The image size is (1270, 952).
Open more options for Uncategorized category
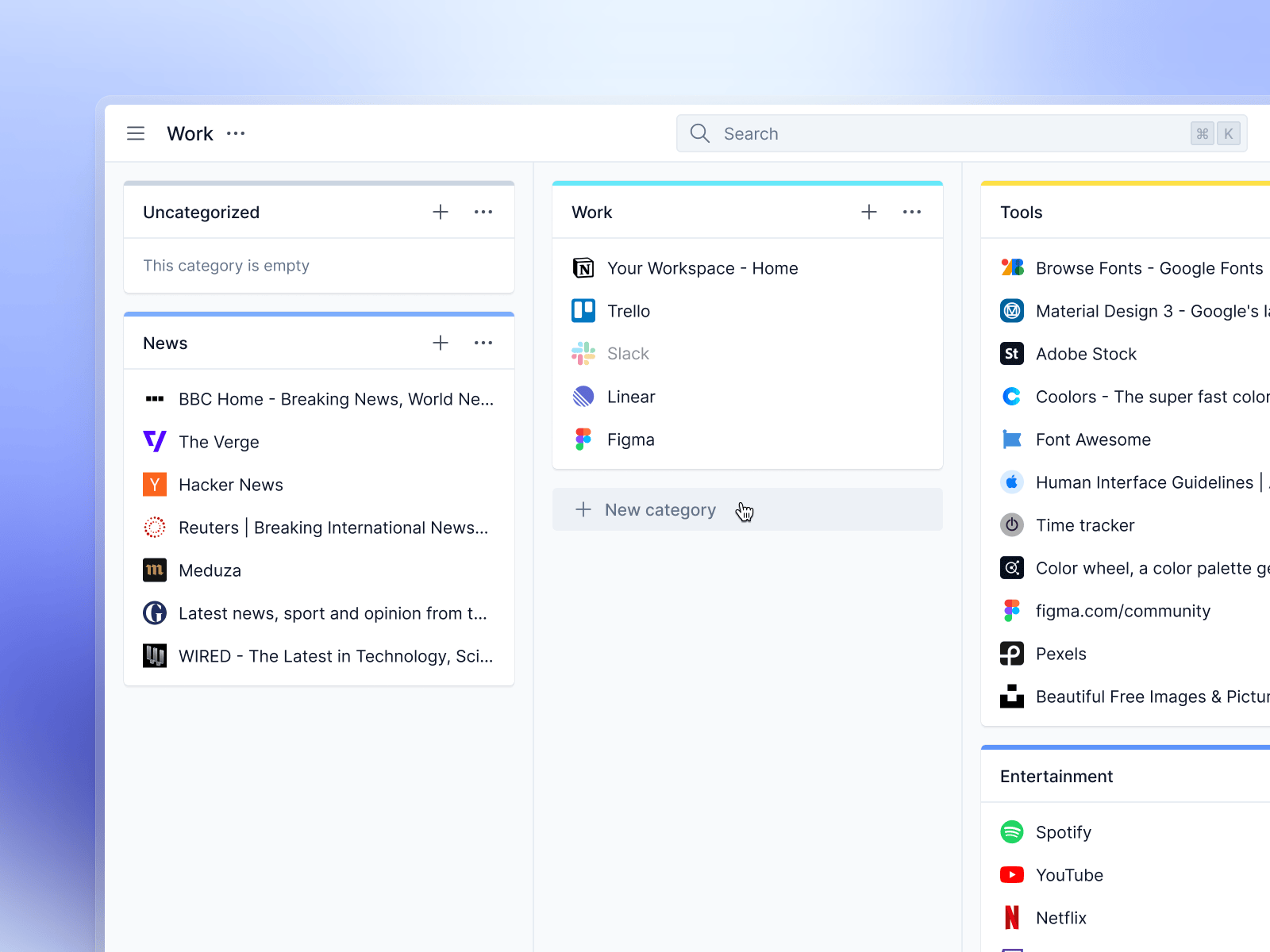pos(483,212)
